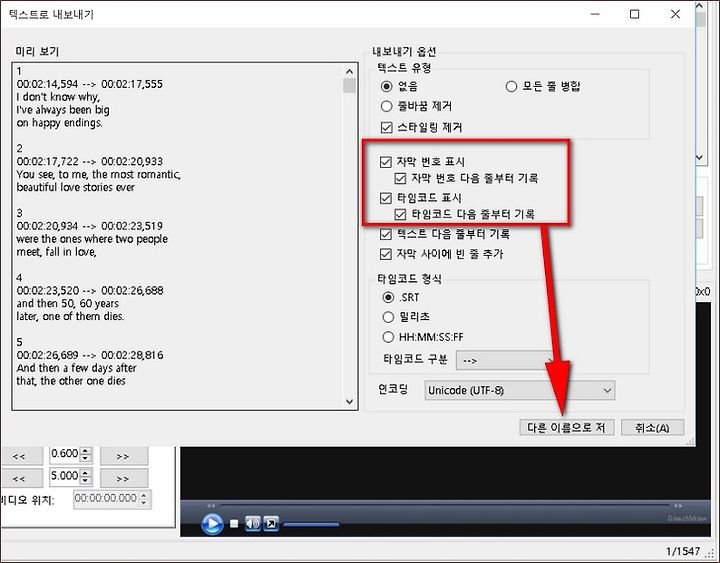Click the 0.600 value field
The height and width of the screenshot is (563, 720).
[x=65, y=454]
